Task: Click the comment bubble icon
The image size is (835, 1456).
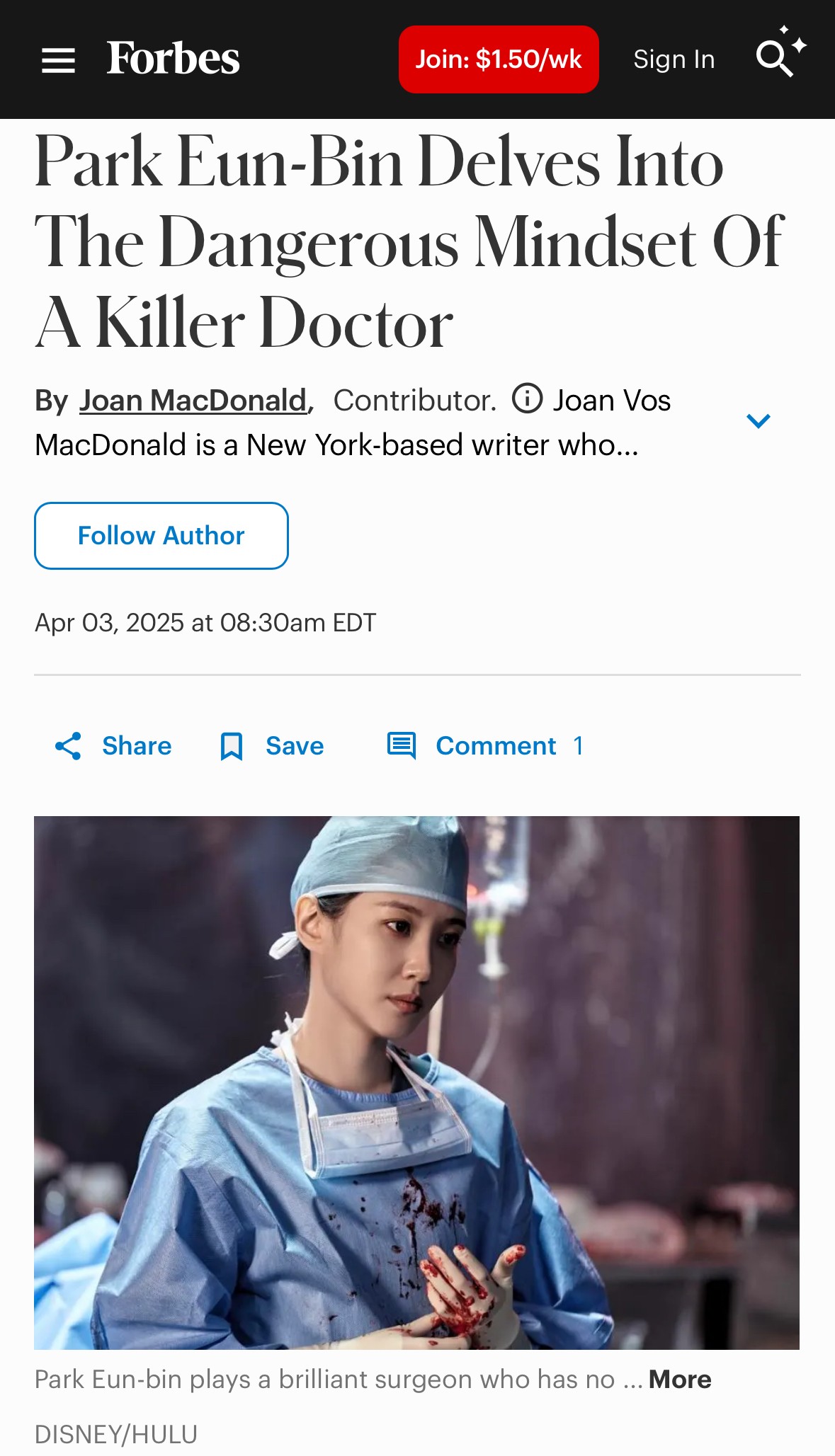Action: pos(402,746)
